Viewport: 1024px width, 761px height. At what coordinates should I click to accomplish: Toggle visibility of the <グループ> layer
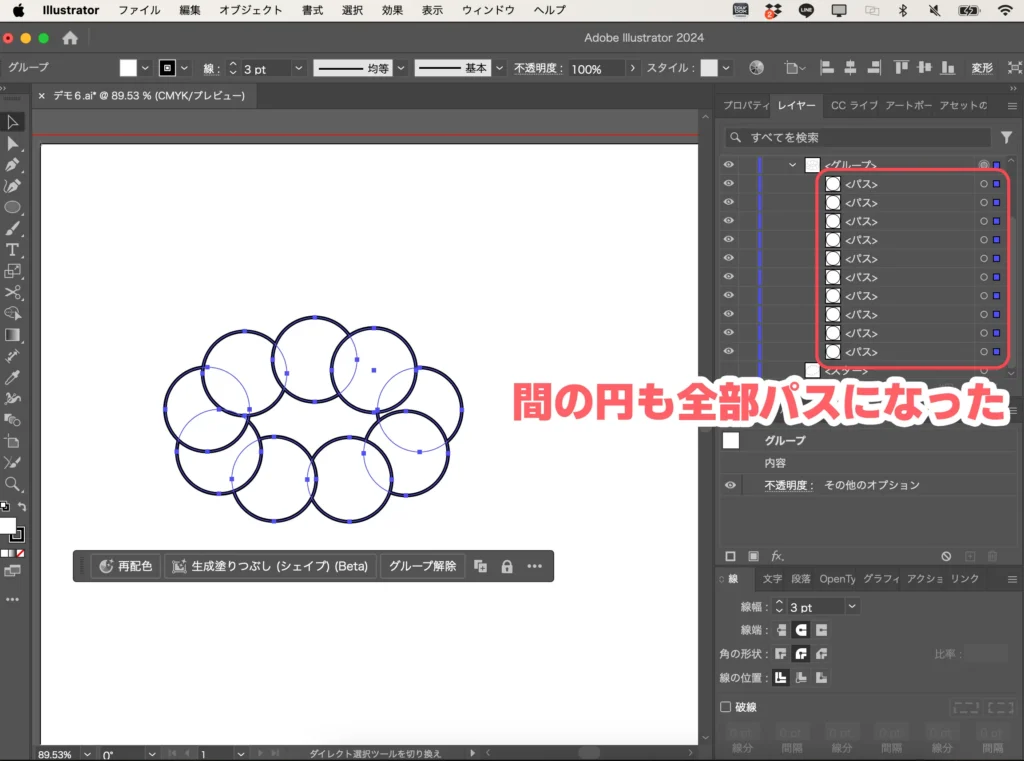tap(729, 165)
